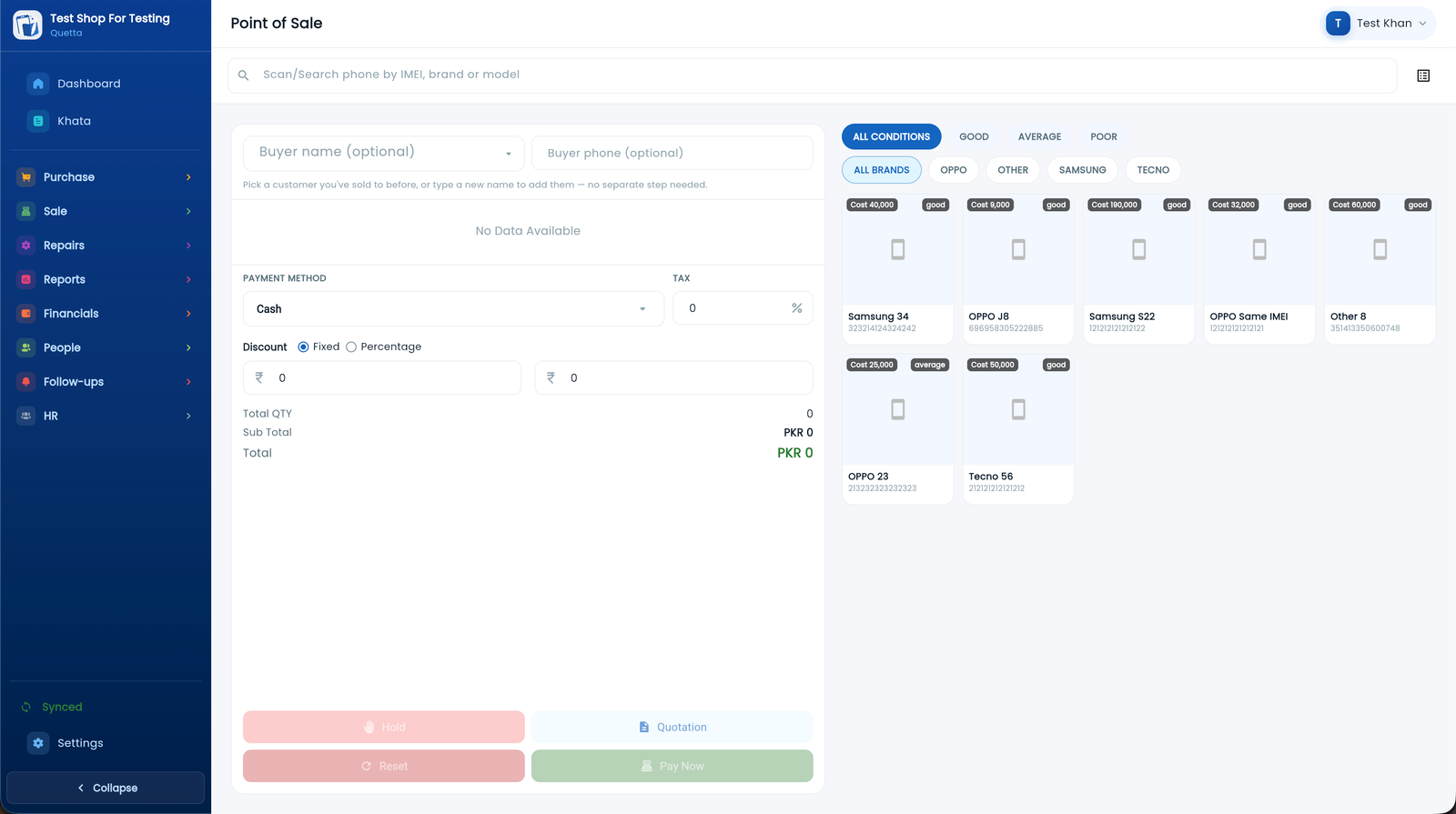
Task: Click the Reports sidebar icon
Action: click(x=25, y=279)
